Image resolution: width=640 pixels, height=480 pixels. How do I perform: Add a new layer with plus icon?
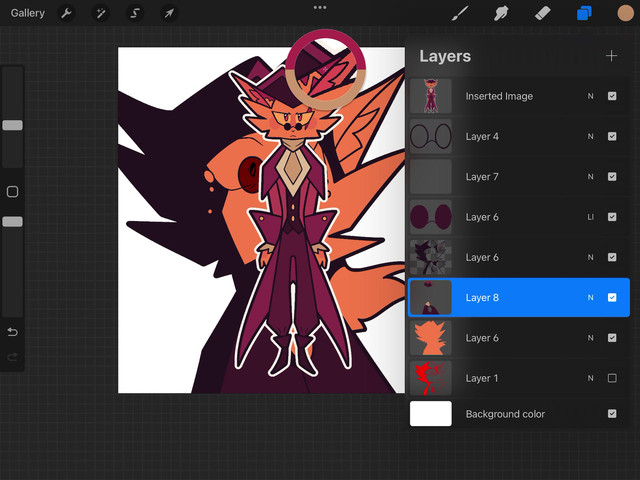[x=611, y=56]
